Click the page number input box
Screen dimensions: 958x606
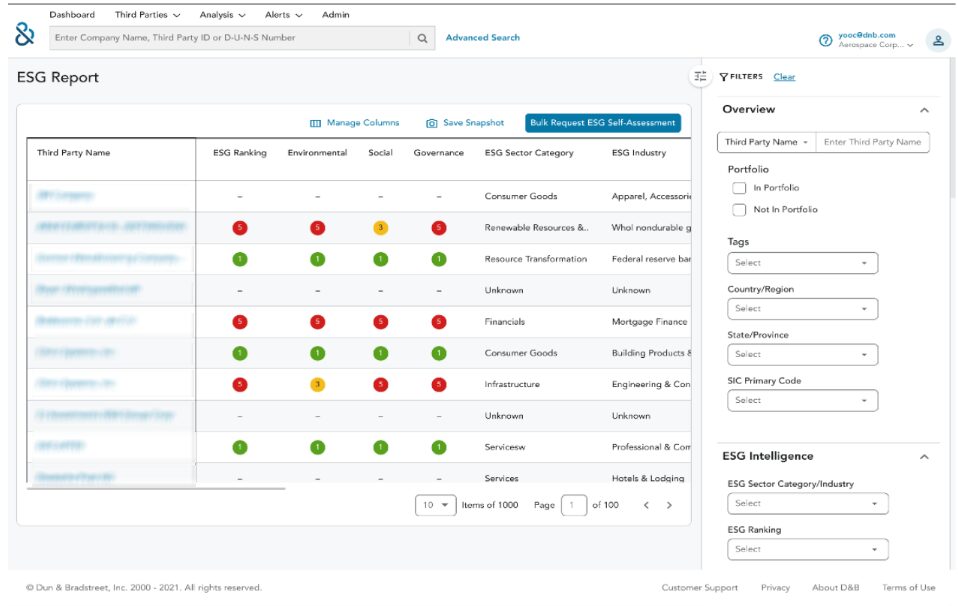(x=574, y=505)
